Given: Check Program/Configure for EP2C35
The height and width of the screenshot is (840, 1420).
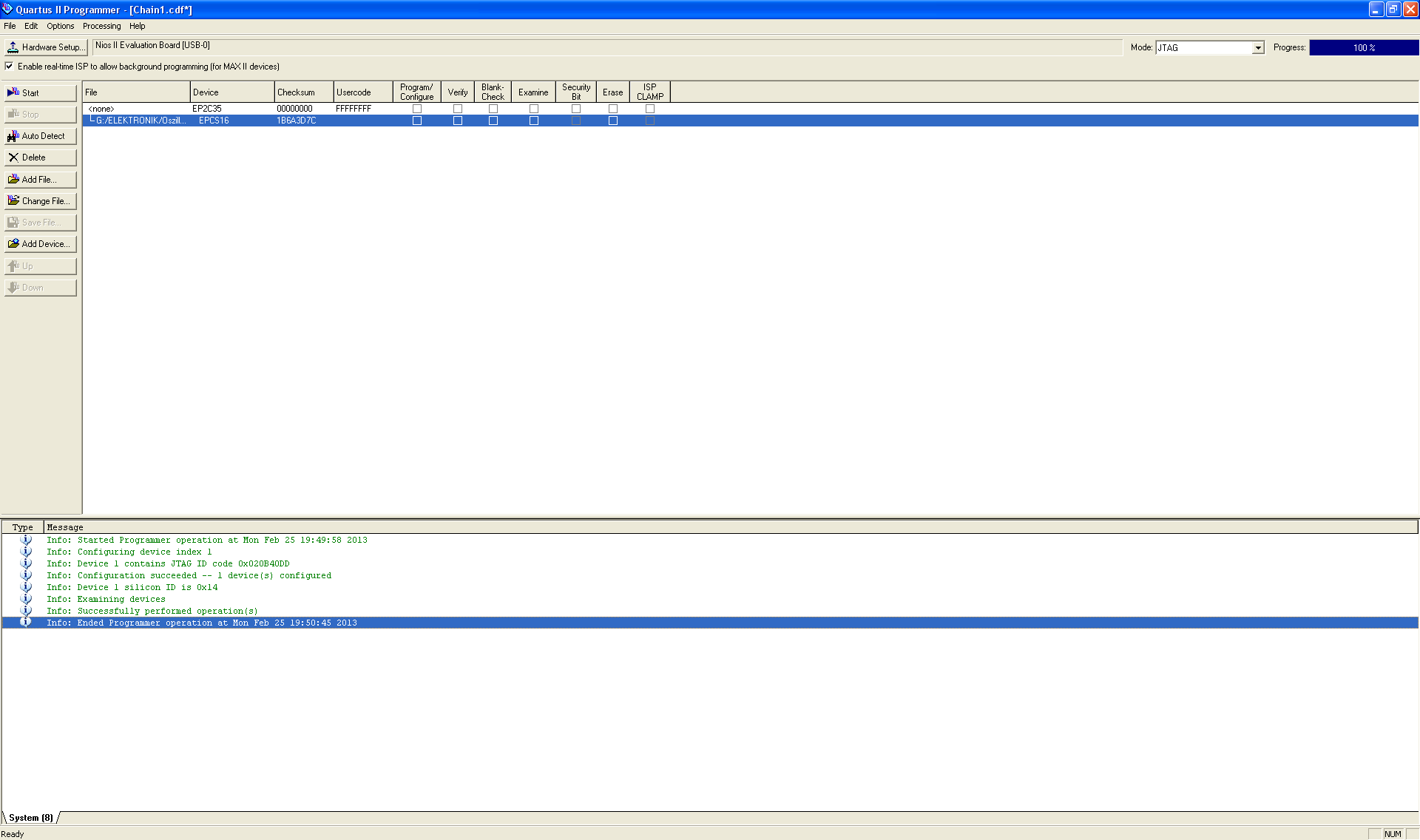Looking at the screenshot, I should tap(417, 109).
